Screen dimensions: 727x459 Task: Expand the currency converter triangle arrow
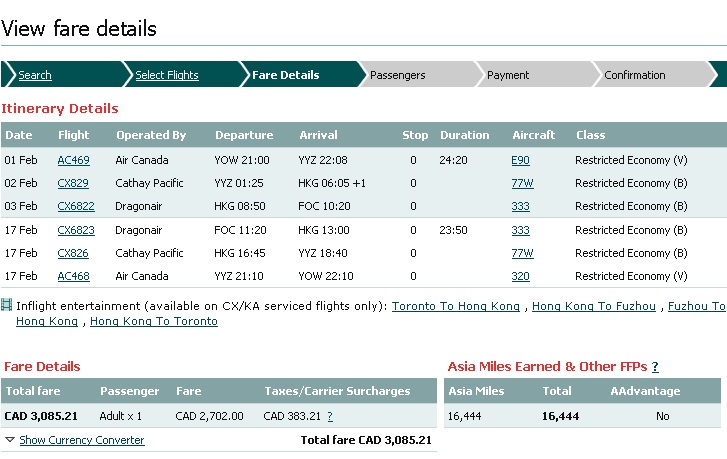pos(9,440)
